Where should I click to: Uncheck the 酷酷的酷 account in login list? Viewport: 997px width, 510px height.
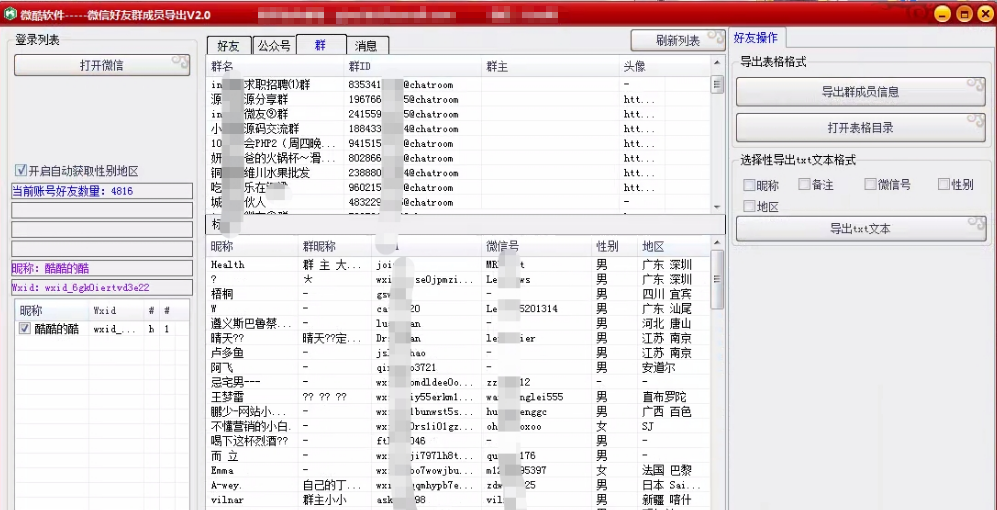(x=25, y=329)
